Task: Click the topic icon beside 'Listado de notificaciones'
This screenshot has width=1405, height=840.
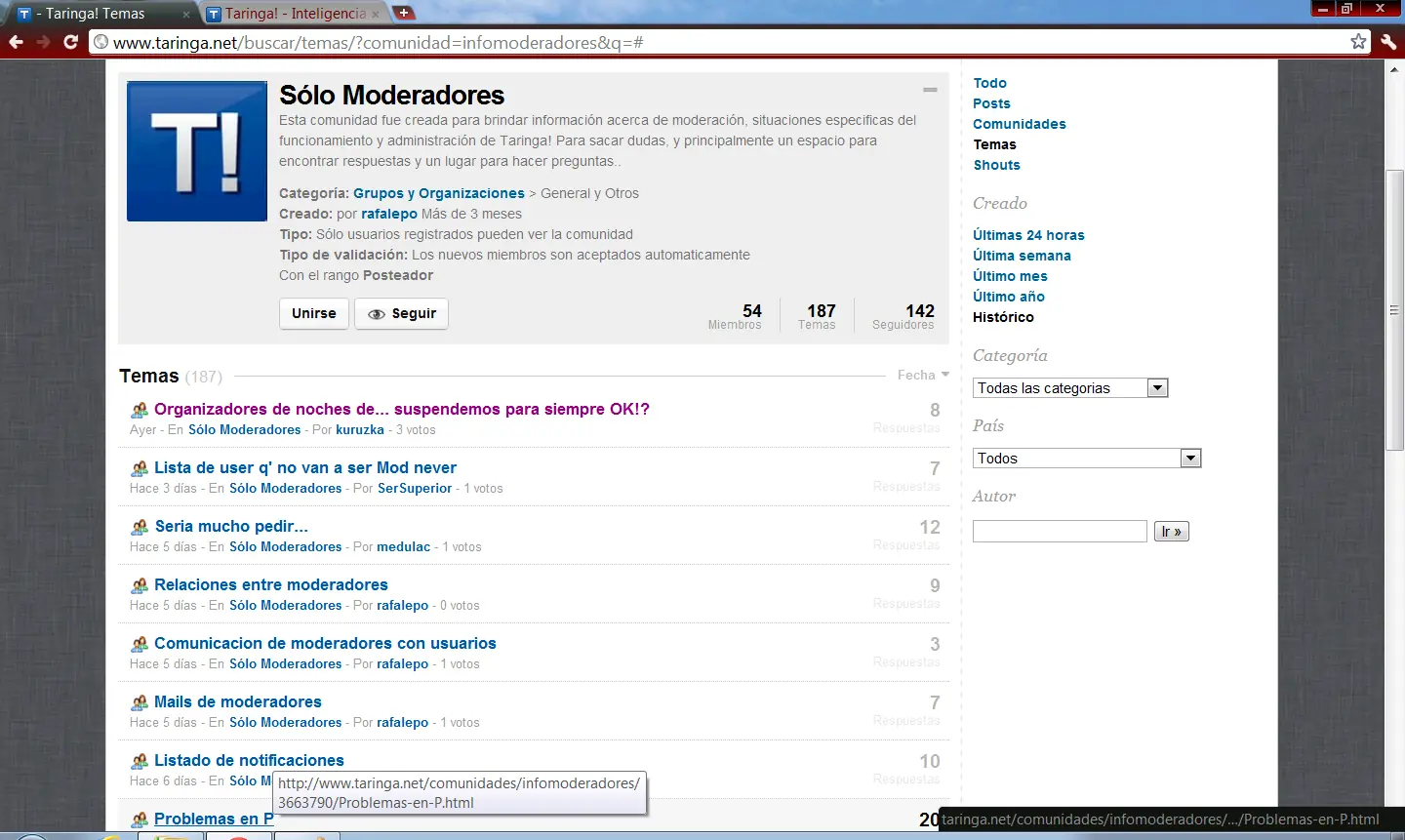Action: pos(140,762)
